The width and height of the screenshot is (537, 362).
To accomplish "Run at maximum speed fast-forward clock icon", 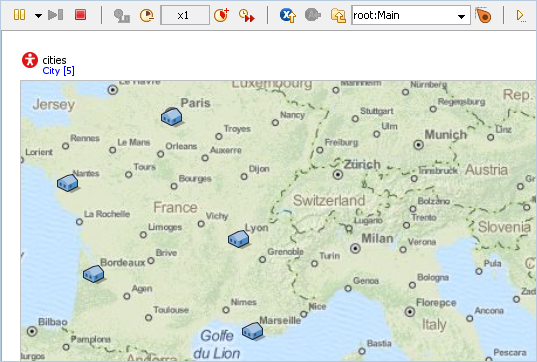I will [247, 15].
